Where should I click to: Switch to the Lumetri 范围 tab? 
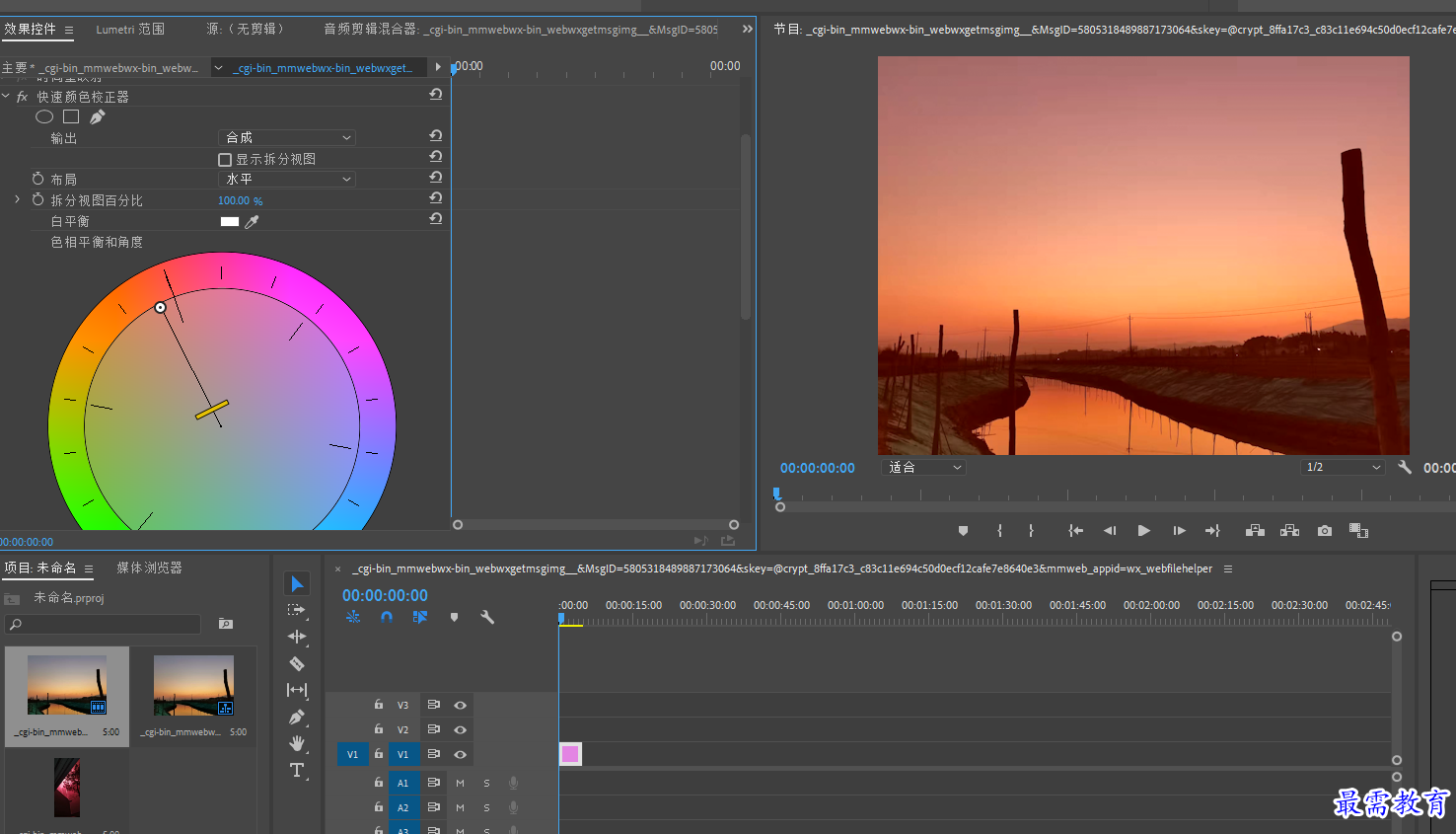click(x=130, y=30)
